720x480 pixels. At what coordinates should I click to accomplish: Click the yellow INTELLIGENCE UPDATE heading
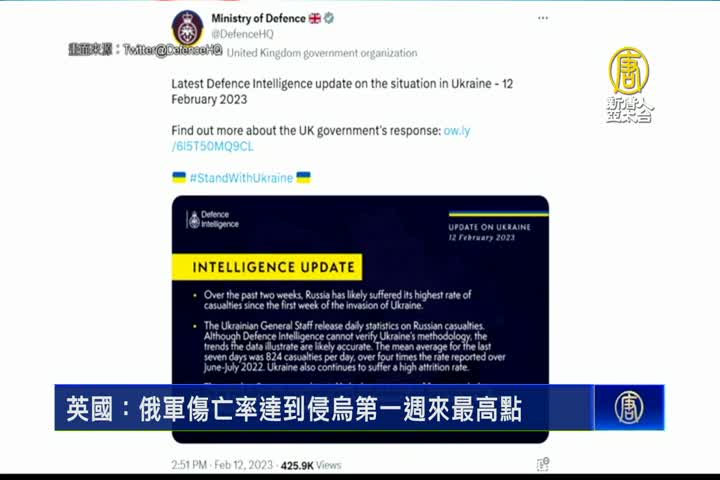(267, 267)
